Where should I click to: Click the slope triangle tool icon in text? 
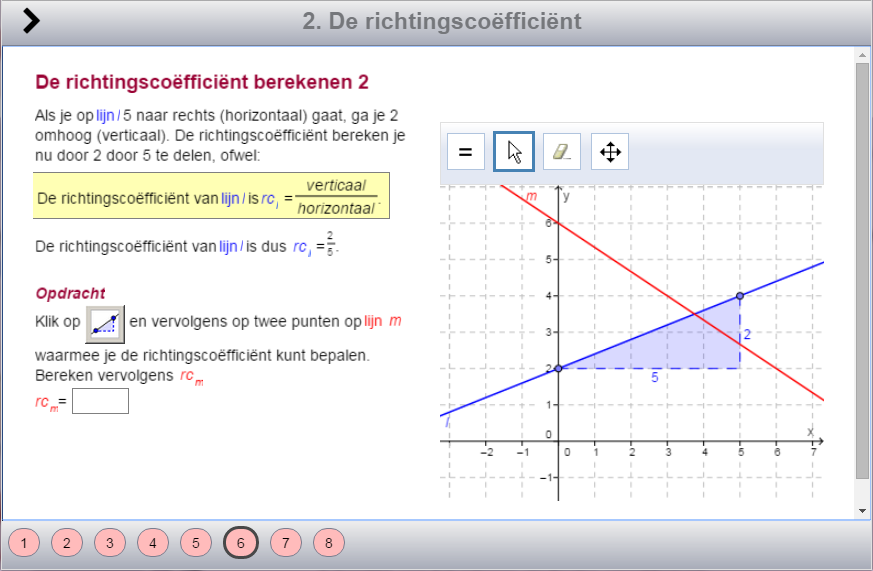tap(105, 323)
